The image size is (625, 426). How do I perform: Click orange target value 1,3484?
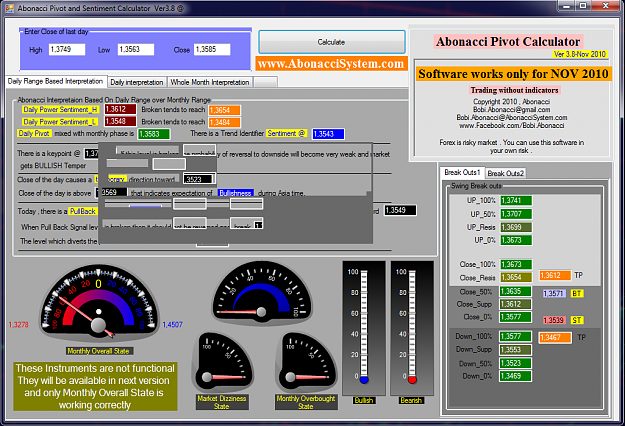tap(224, 122)
